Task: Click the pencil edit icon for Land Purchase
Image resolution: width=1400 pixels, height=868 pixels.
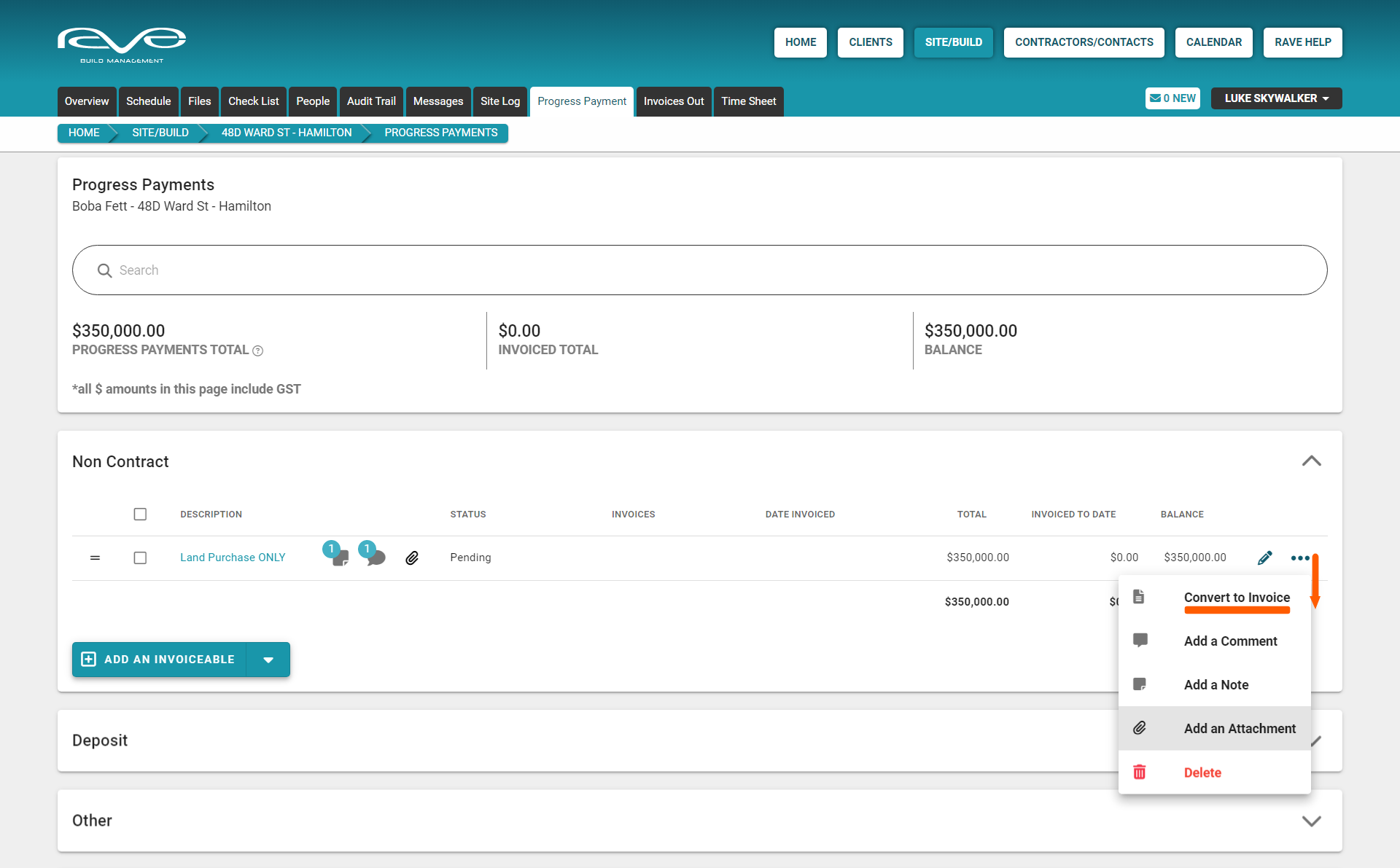Action: [x=1264, y=558]
